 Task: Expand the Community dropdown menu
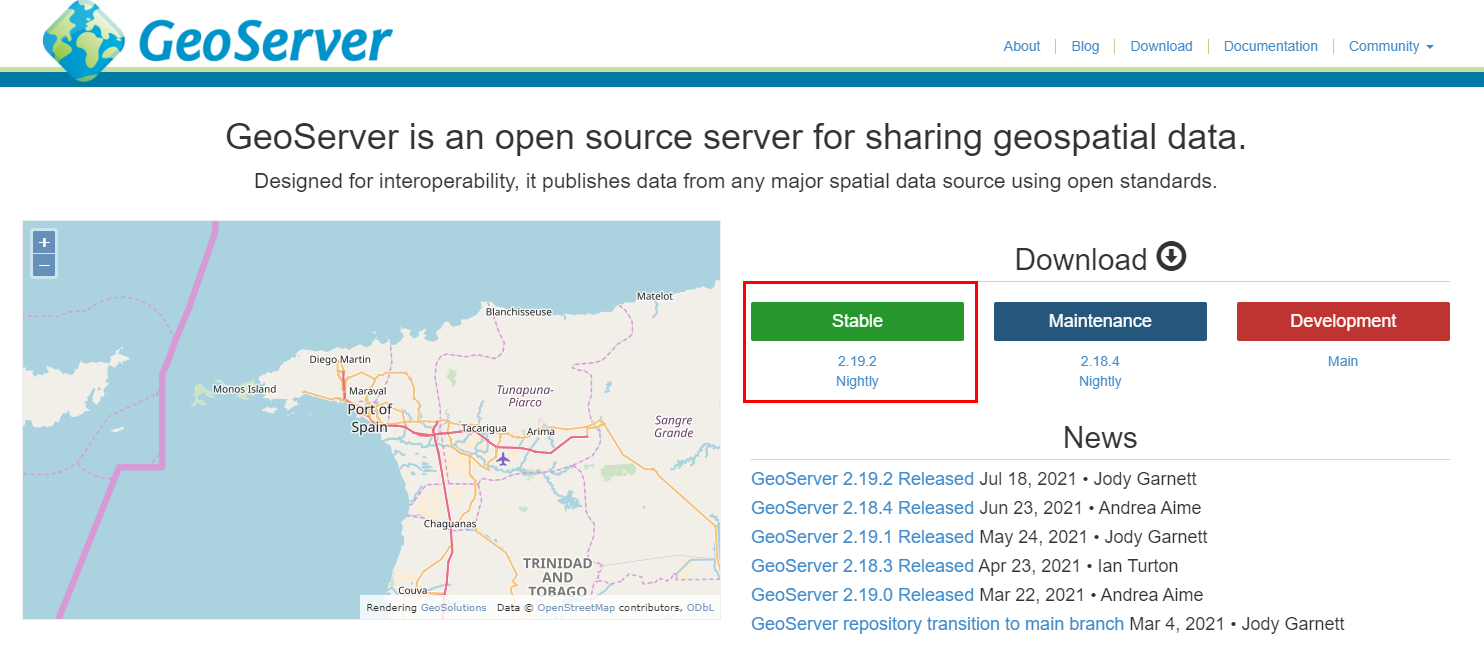(1391, 46)
